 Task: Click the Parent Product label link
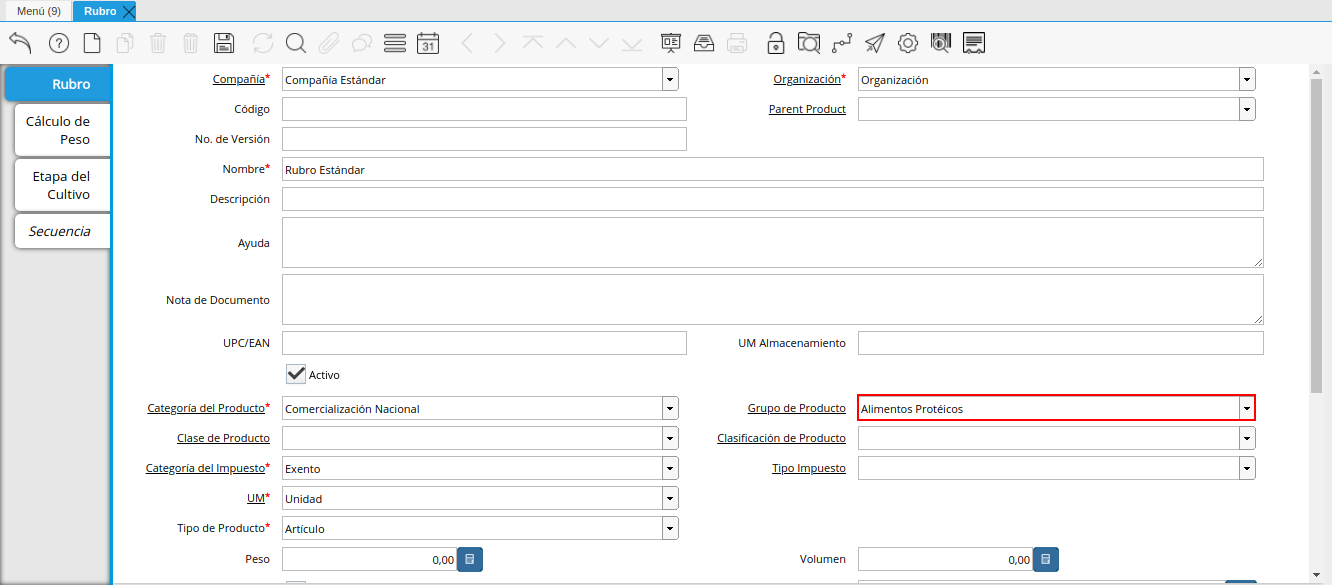807,109
